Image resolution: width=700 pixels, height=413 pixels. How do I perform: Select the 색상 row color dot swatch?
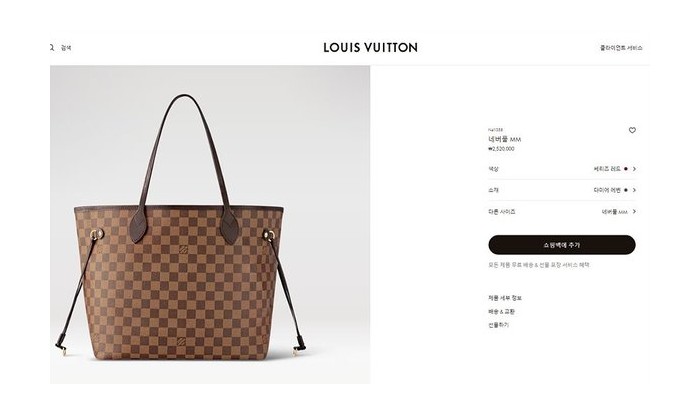point(625,169)
